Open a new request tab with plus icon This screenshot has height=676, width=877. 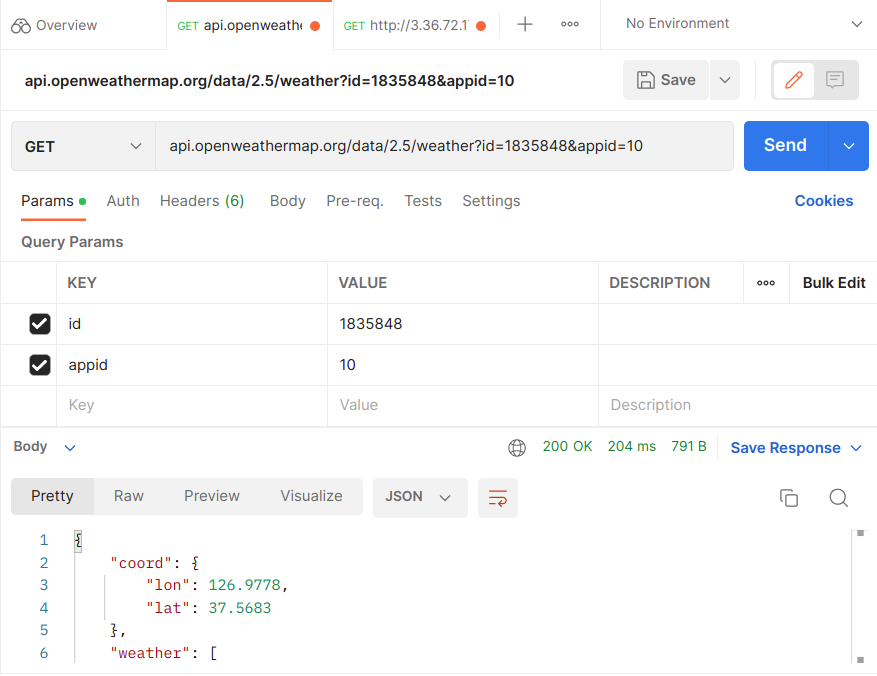[x=525, y=24]
